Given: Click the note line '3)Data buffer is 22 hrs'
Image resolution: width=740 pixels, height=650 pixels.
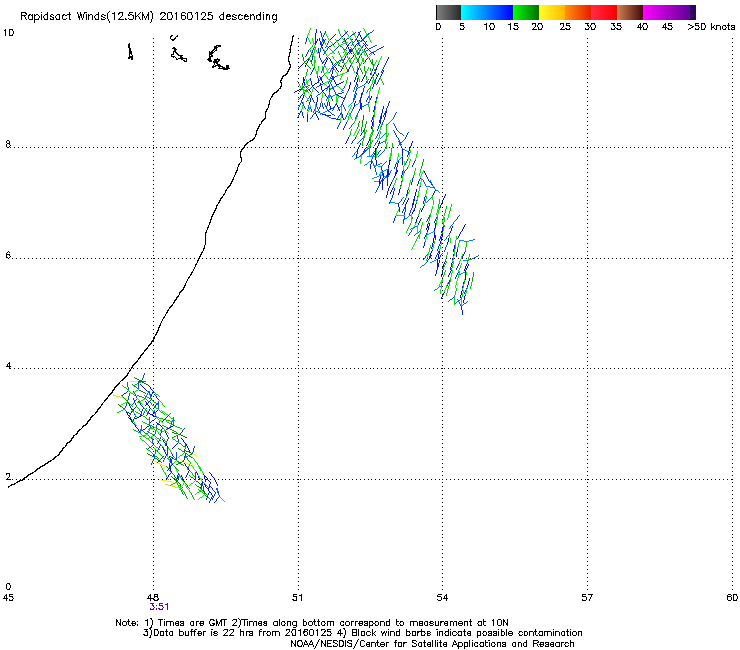Looking at the screenshot, I should (362, 633).
